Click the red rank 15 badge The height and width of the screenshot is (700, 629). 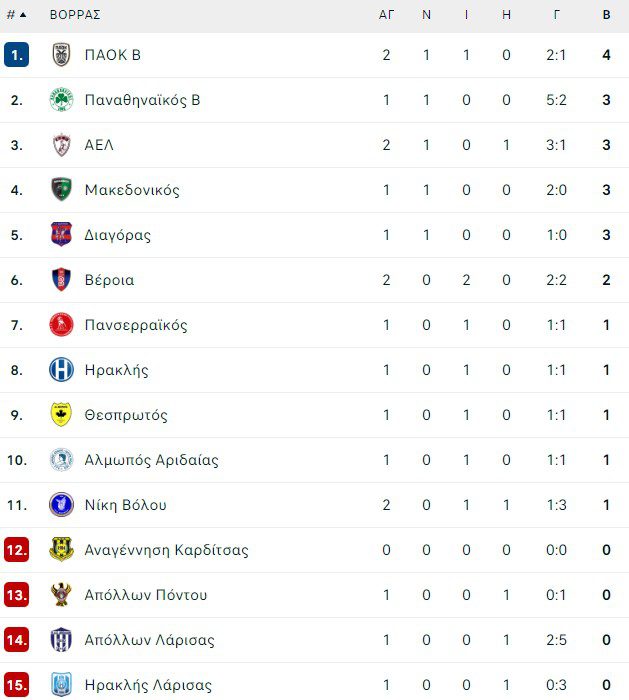(x=16, y=685)
